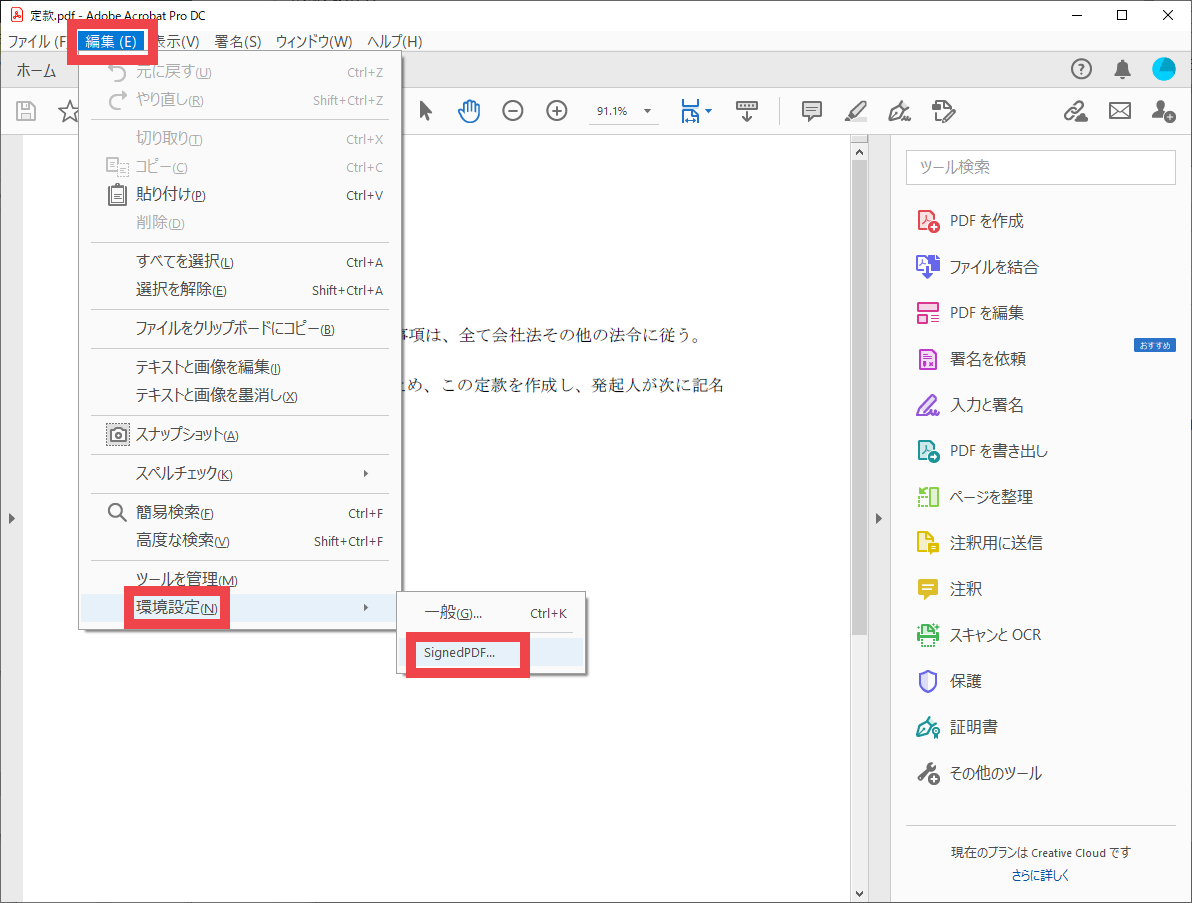This screenshot has height=903, width=1192.
Task: Click さらに詳しく link
Action: click(1040, 875)
